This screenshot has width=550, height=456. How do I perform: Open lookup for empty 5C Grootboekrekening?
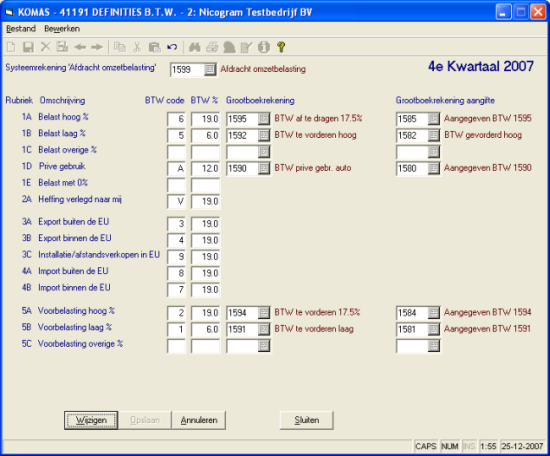(264, 346)
